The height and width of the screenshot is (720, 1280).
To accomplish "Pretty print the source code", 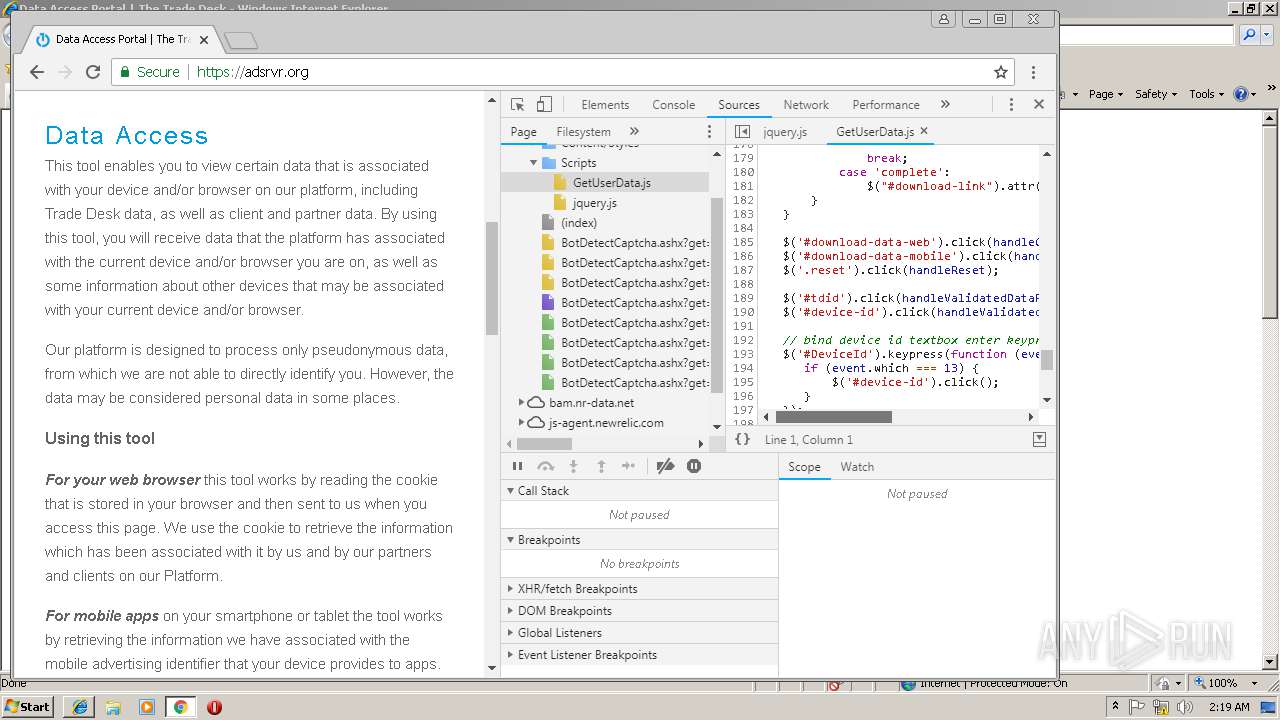I will 742,439.
